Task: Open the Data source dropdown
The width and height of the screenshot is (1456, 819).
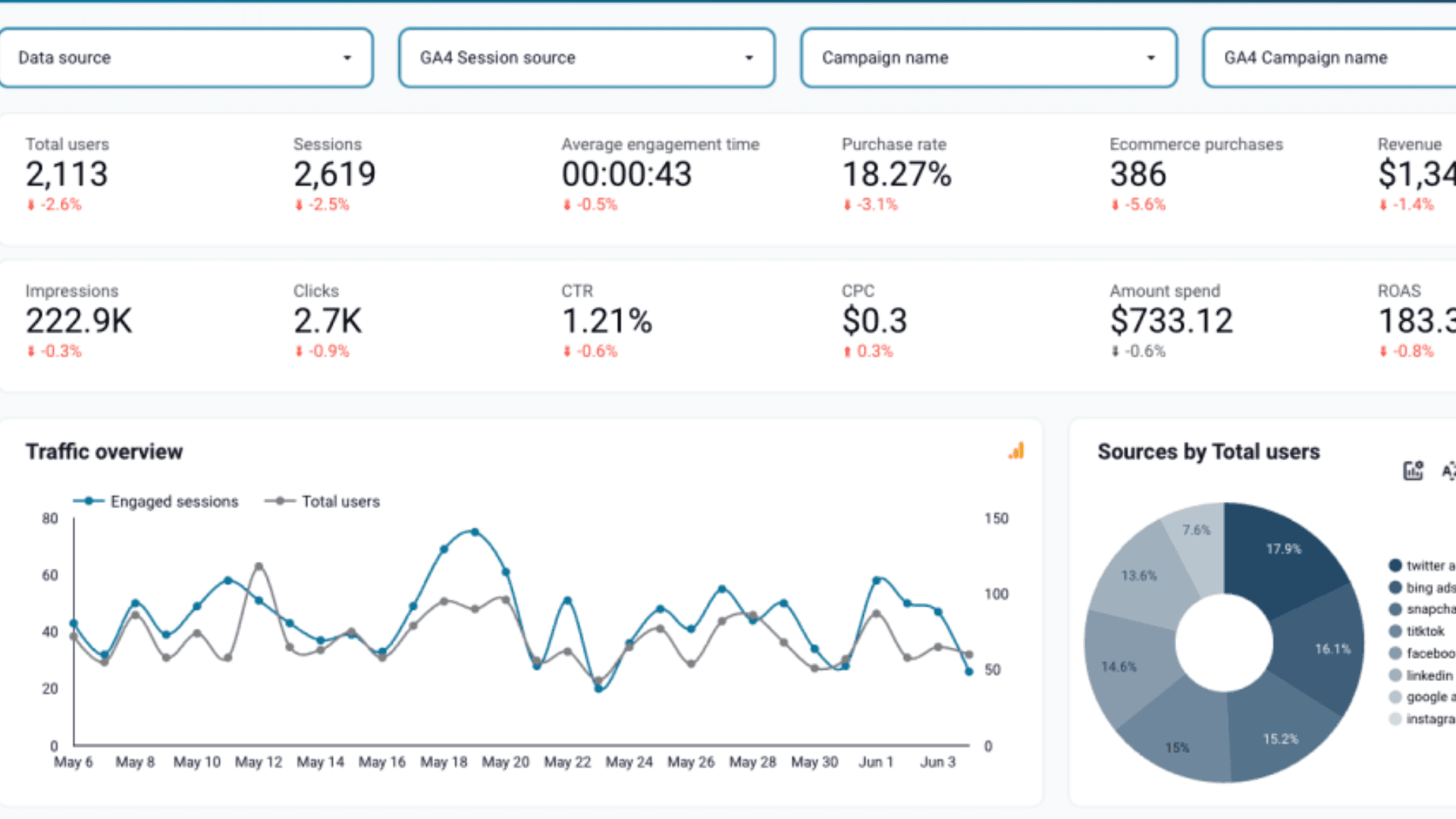Action: [186, 58]
